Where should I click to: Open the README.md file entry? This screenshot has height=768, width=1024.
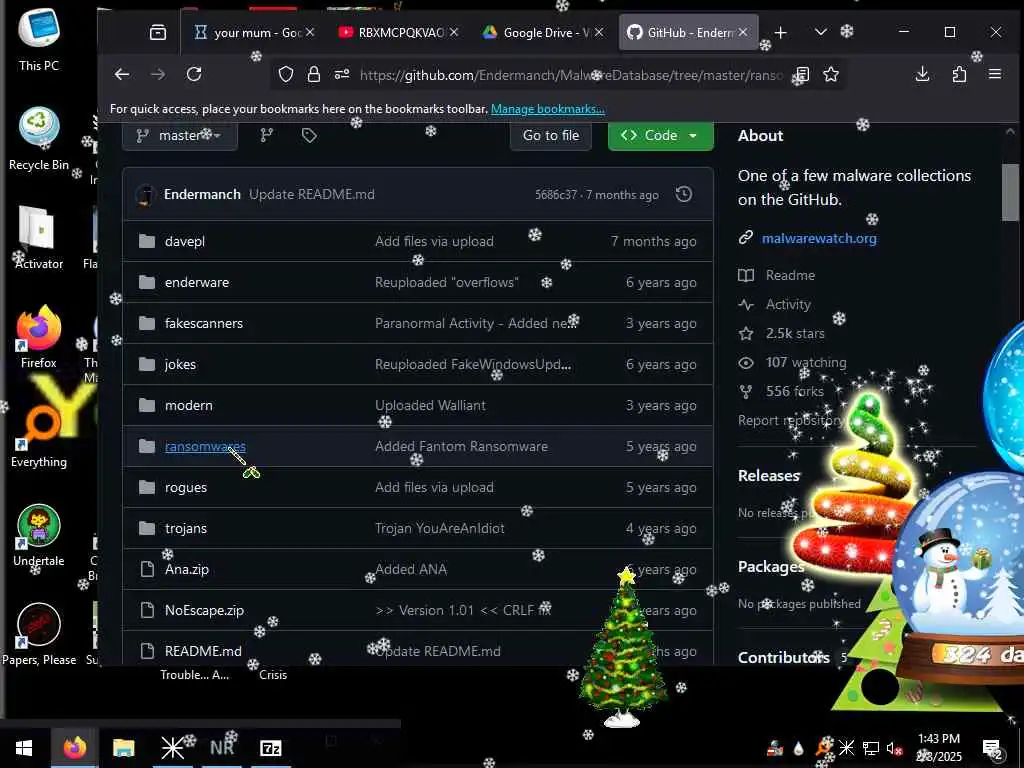pos(203,651)
